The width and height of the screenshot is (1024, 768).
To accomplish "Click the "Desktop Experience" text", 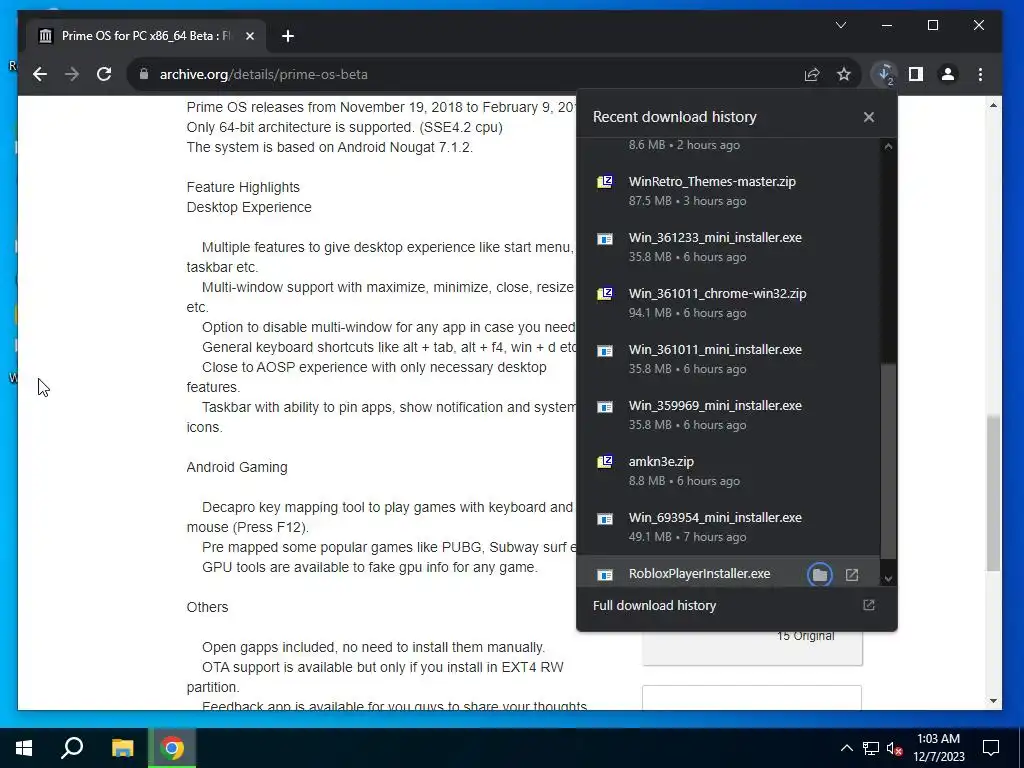I will coord(249,207).
